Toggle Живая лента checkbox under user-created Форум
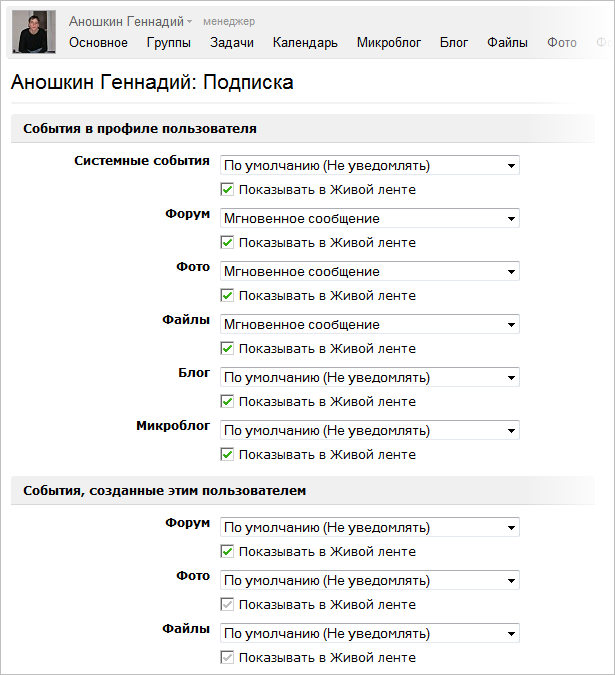The height and width of the screenshot is (675, 615). [228, 552]
